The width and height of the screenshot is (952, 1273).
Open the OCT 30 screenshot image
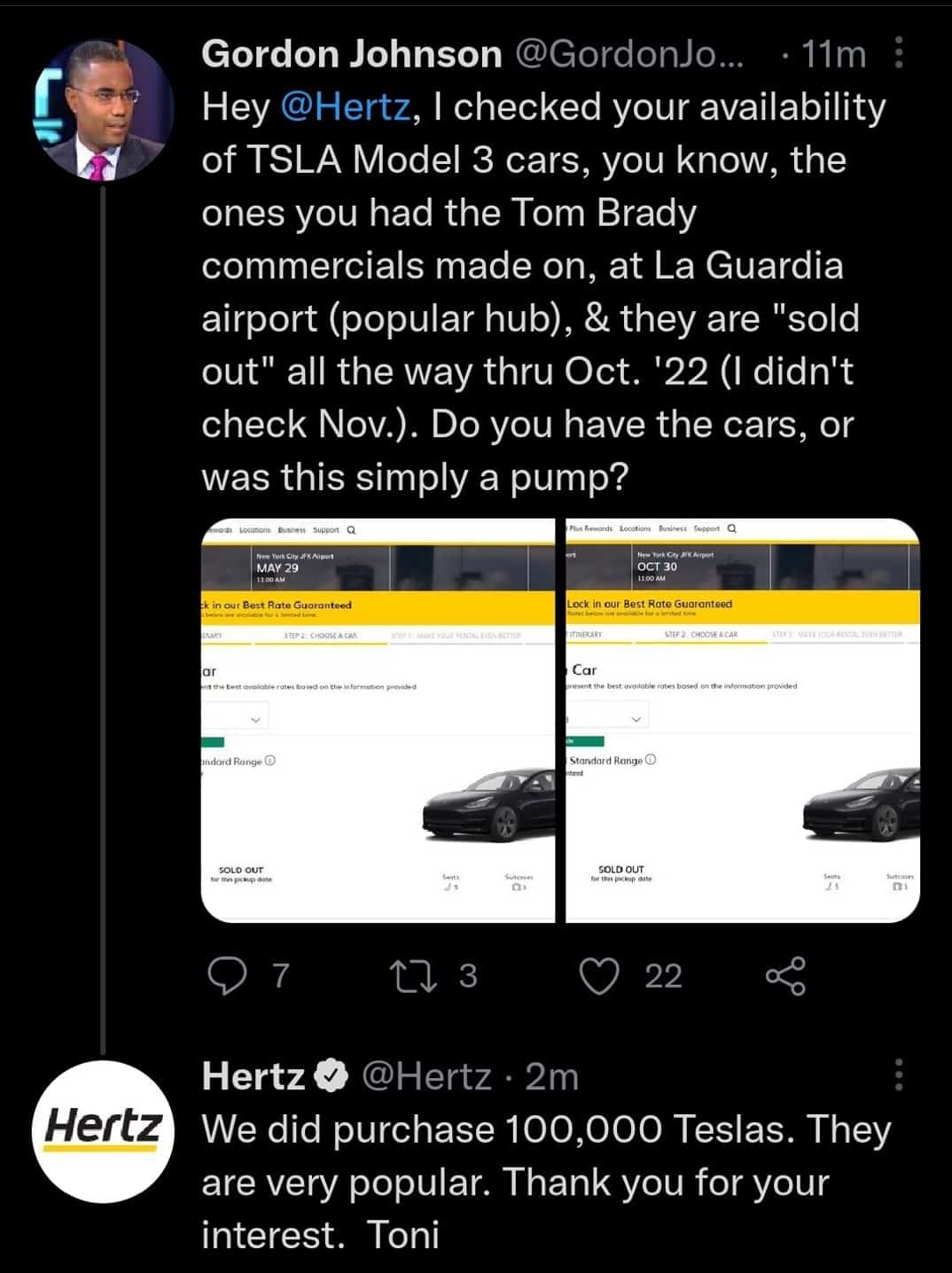coord(742,720)
